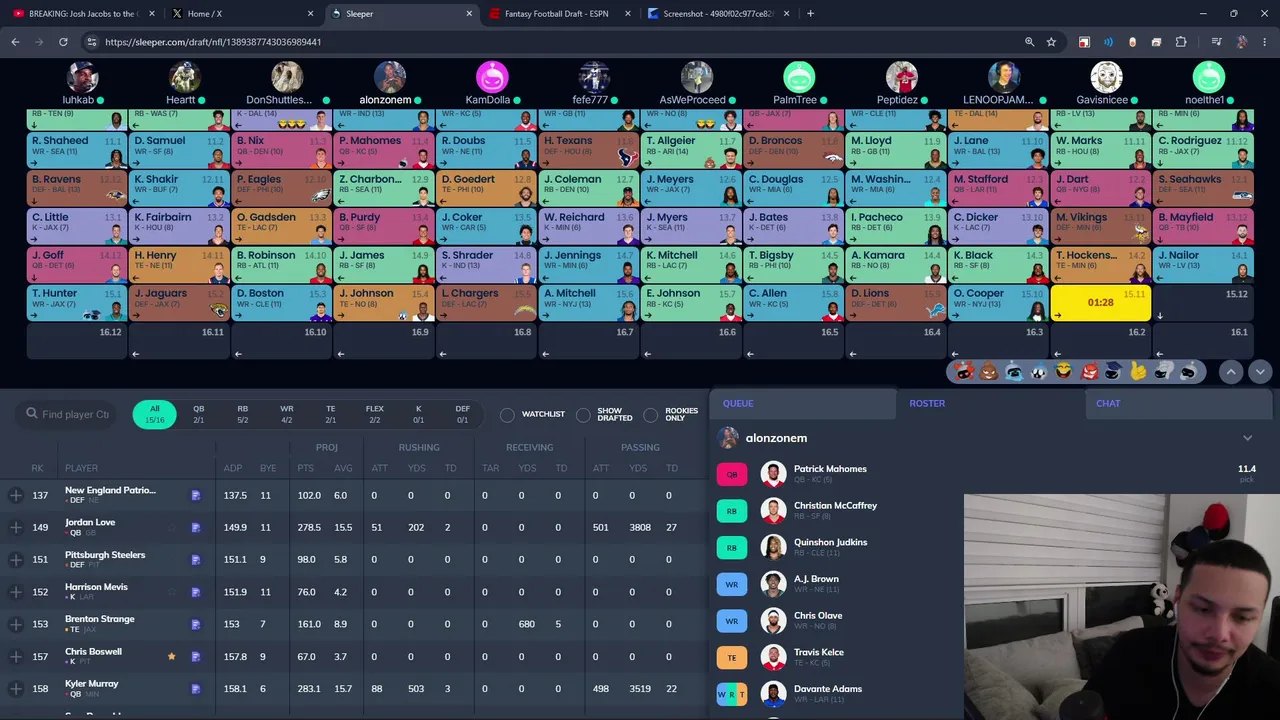Queue Pittsburgh Steelers using the plus icon
This screenshot has height=720, width=1280.
coord(15,559)
